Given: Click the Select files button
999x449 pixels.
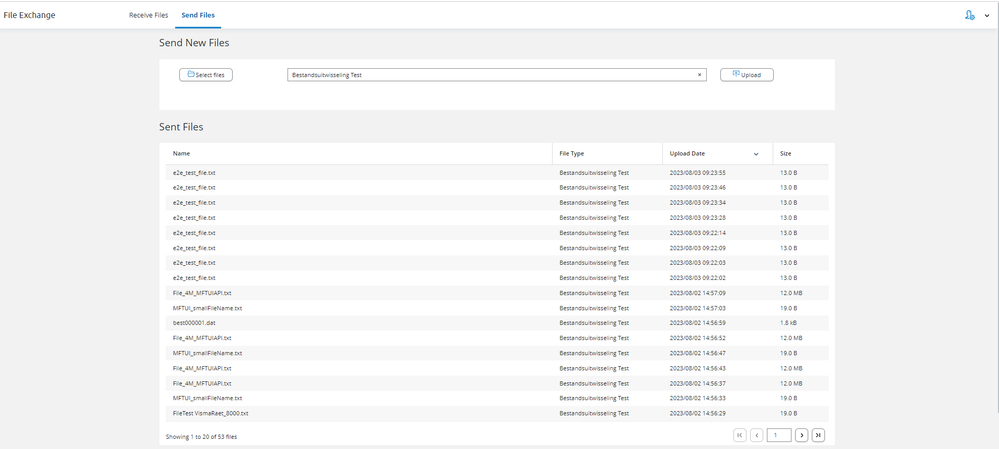Looking at the screenshot, I should click(206, 75).
